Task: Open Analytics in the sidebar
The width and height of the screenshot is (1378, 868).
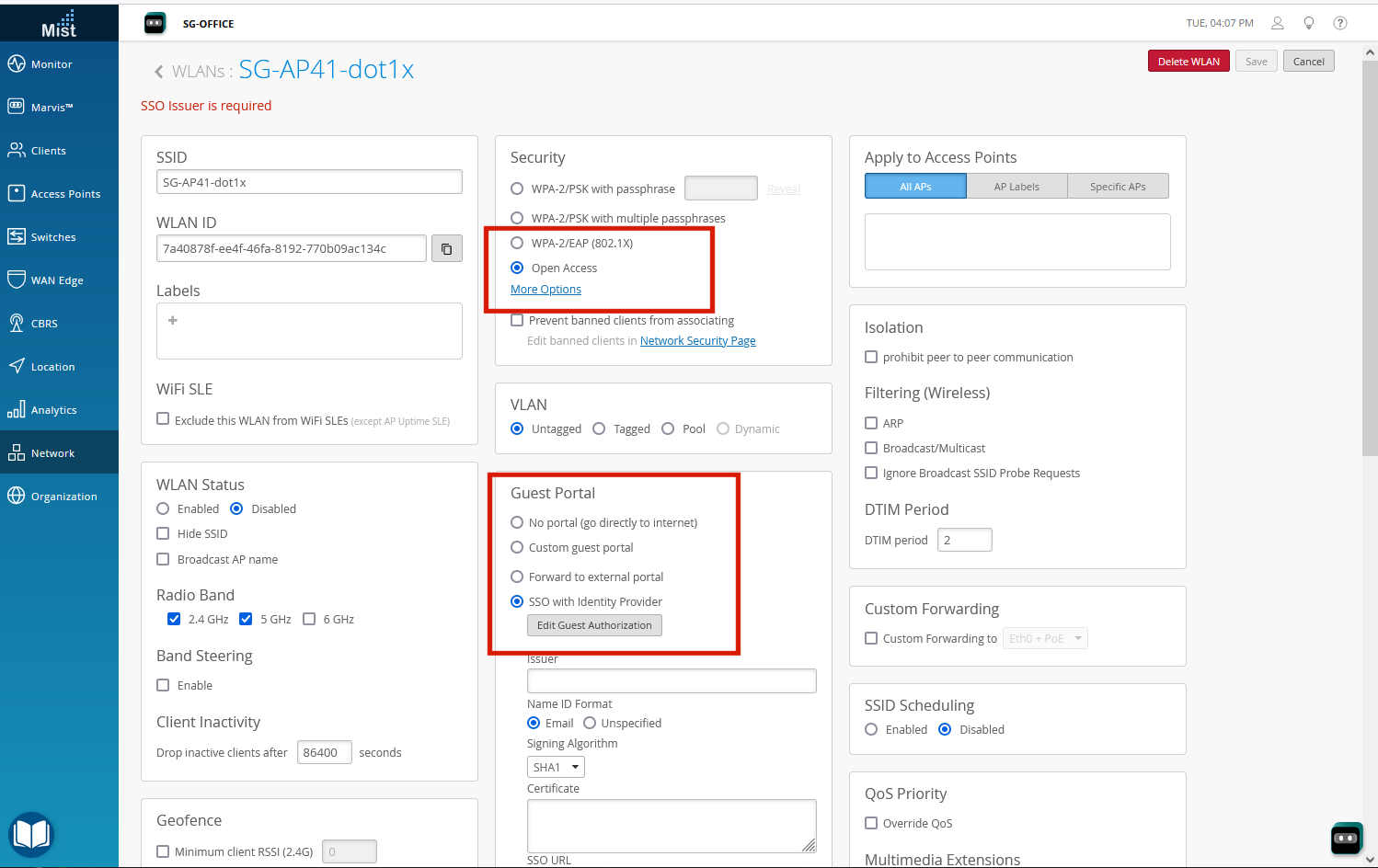Action: click(x=53, y=410)
